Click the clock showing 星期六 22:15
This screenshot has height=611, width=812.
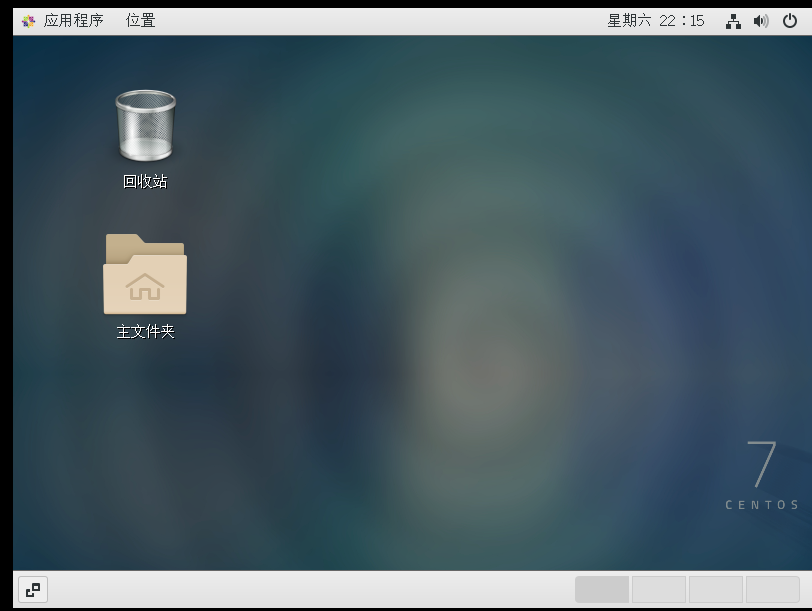pos(656,21)
